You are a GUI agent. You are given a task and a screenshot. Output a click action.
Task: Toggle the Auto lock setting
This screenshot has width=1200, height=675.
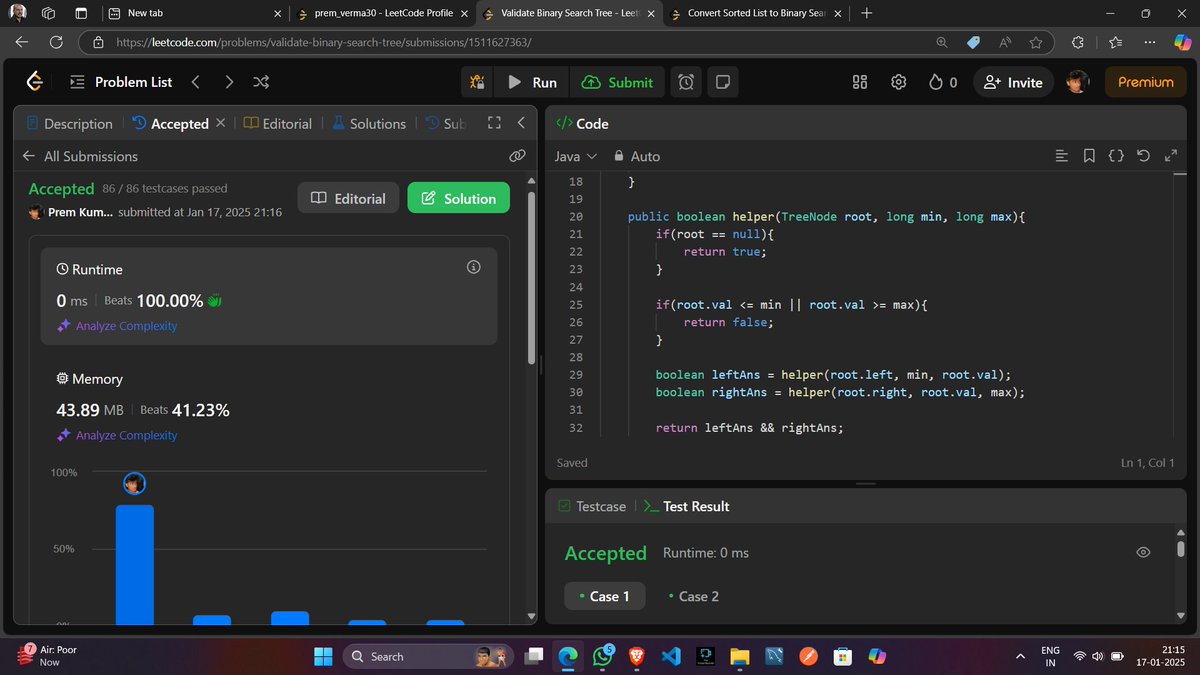[637, 156]
